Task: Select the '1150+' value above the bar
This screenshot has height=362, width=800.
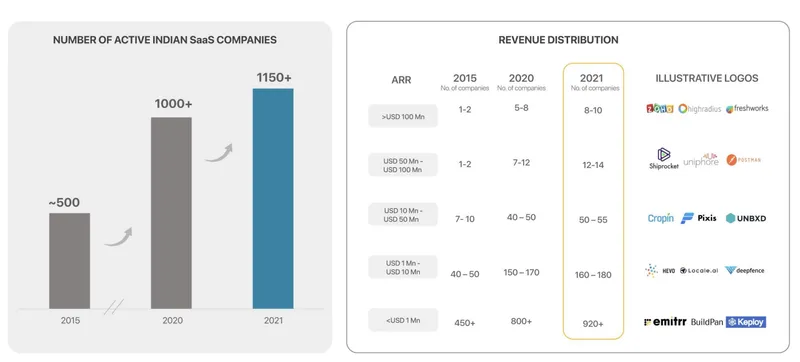Action: [x=274, y=77]
